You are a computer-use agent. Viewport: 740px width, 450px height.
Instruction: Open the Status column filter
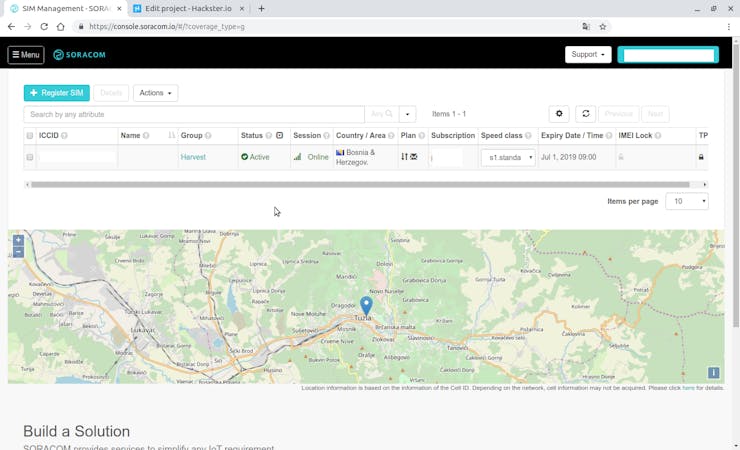279,135
